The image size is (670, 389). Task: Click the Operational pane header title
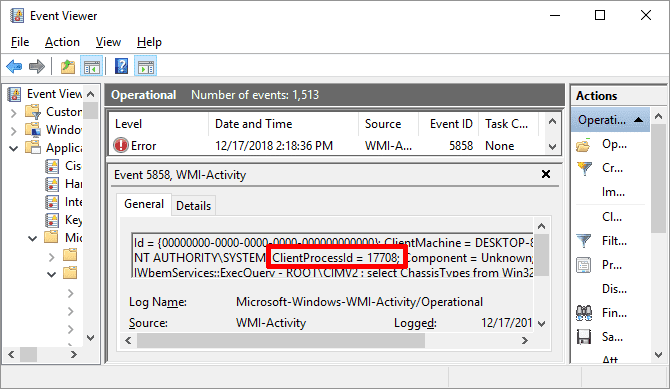pos(144,95)
